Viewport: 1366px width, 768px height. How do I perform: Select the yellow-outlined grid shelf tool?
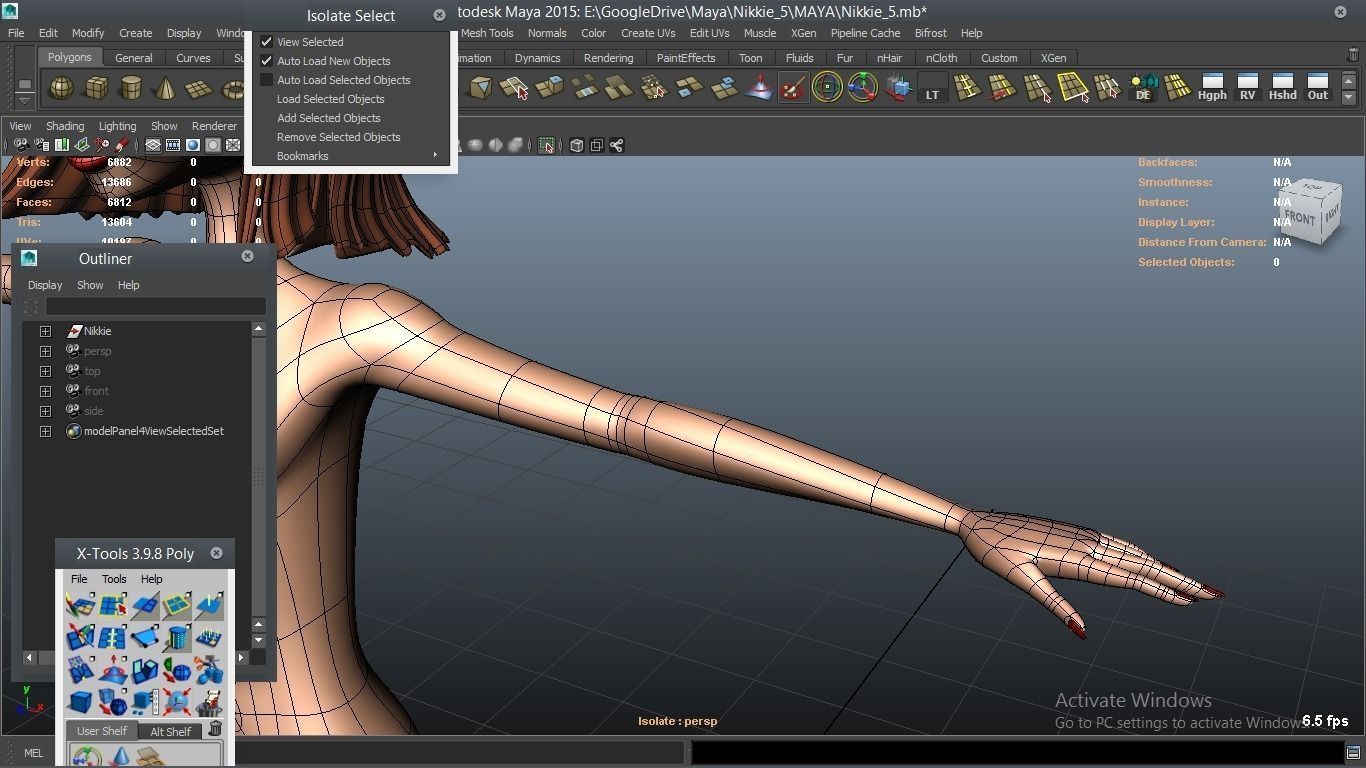(1073, 88)
